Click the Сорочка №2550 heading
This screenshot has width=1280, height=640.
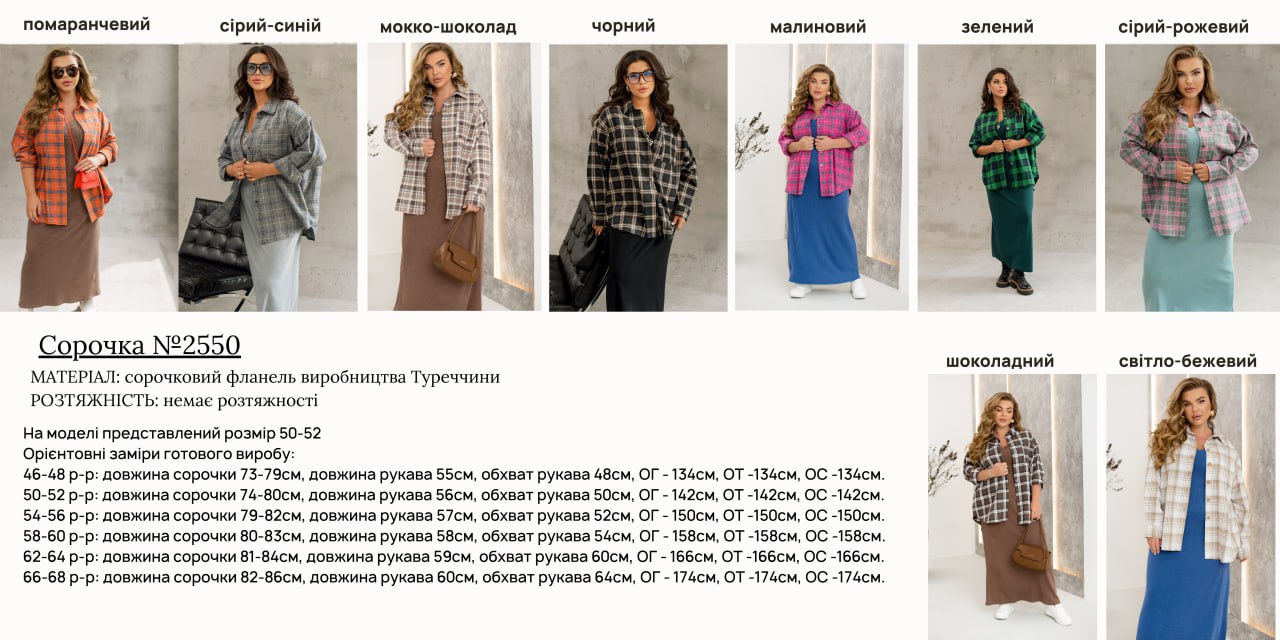click(x=140, y=345)
